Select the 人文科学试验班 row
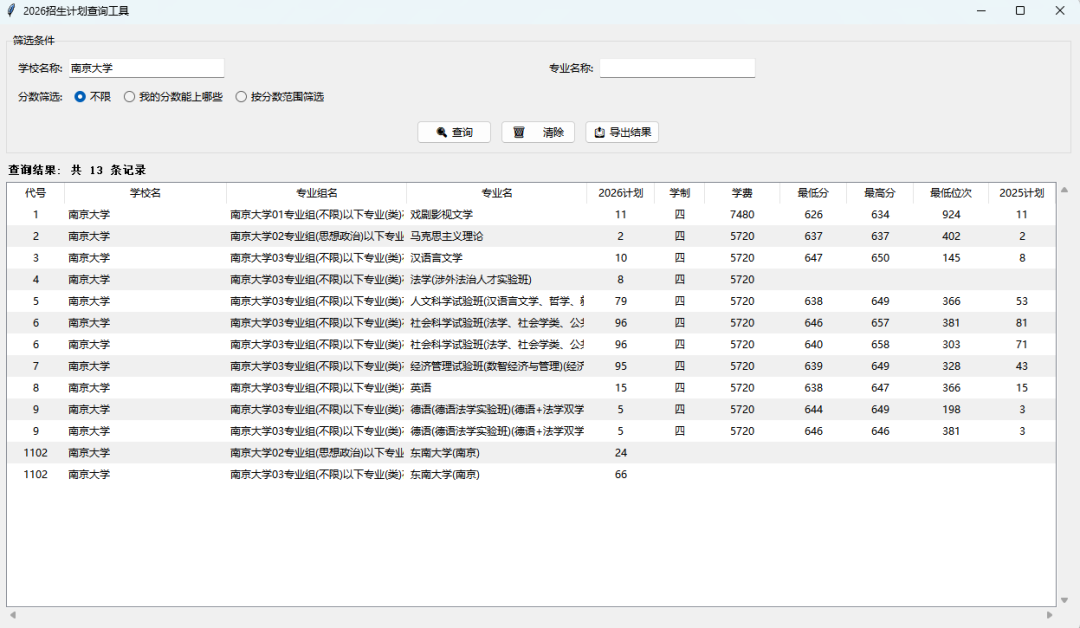This screenshot has width=1080, height=628. 531,302
